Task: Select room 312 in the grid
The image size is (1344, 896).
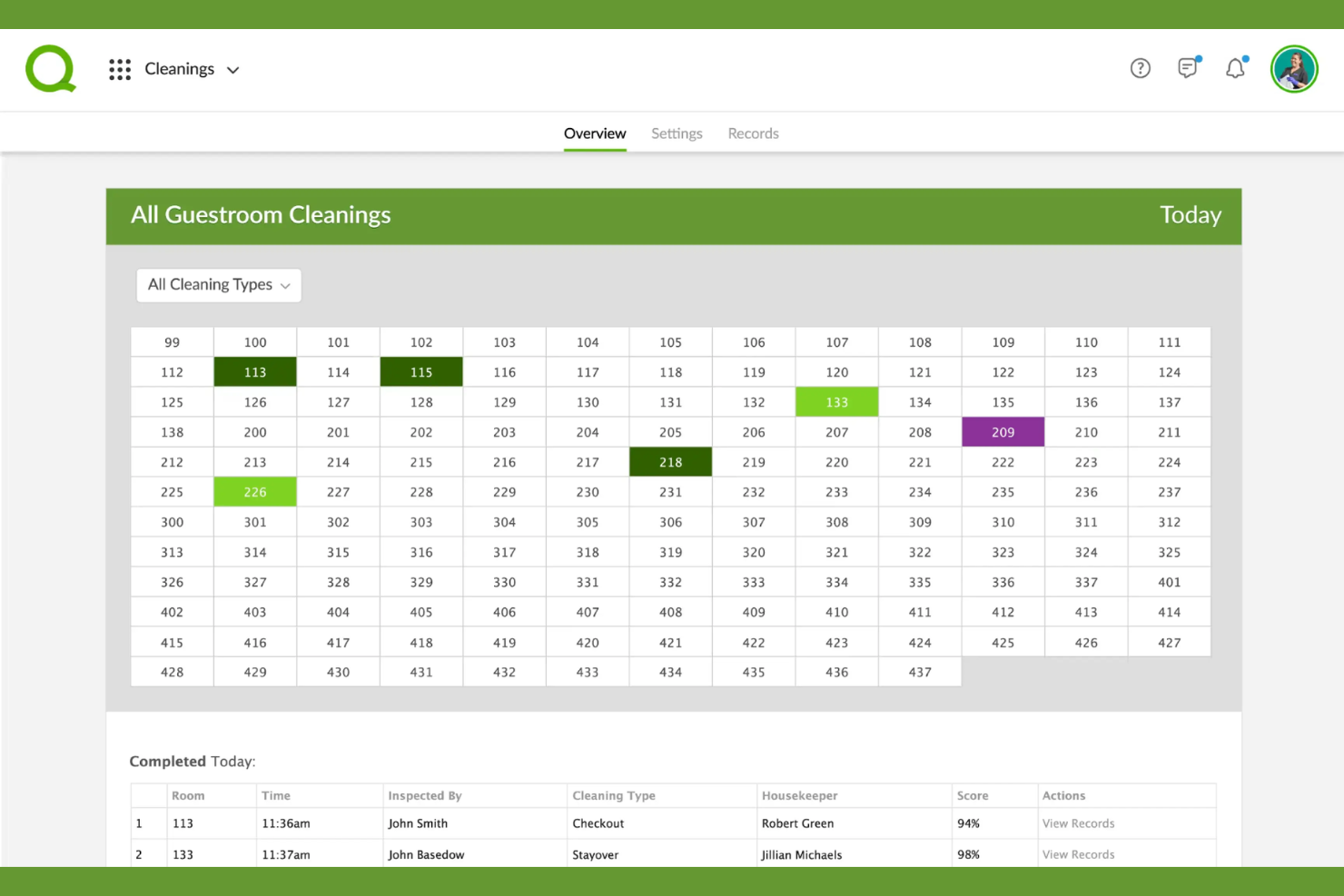Action: tap(1170, 522)
